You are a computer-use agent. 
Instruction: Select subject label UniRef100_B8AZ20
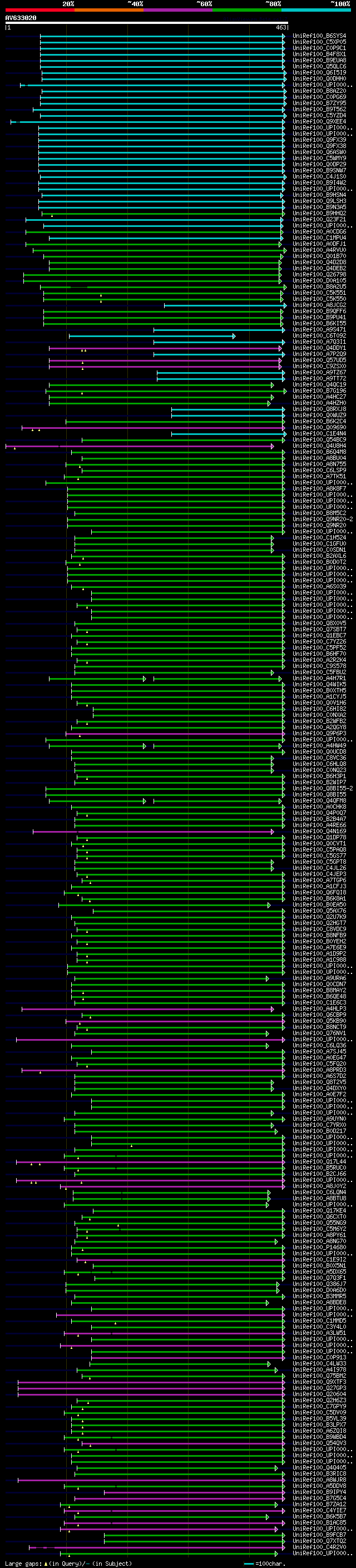pyautogui.click(x=319, y=91)
